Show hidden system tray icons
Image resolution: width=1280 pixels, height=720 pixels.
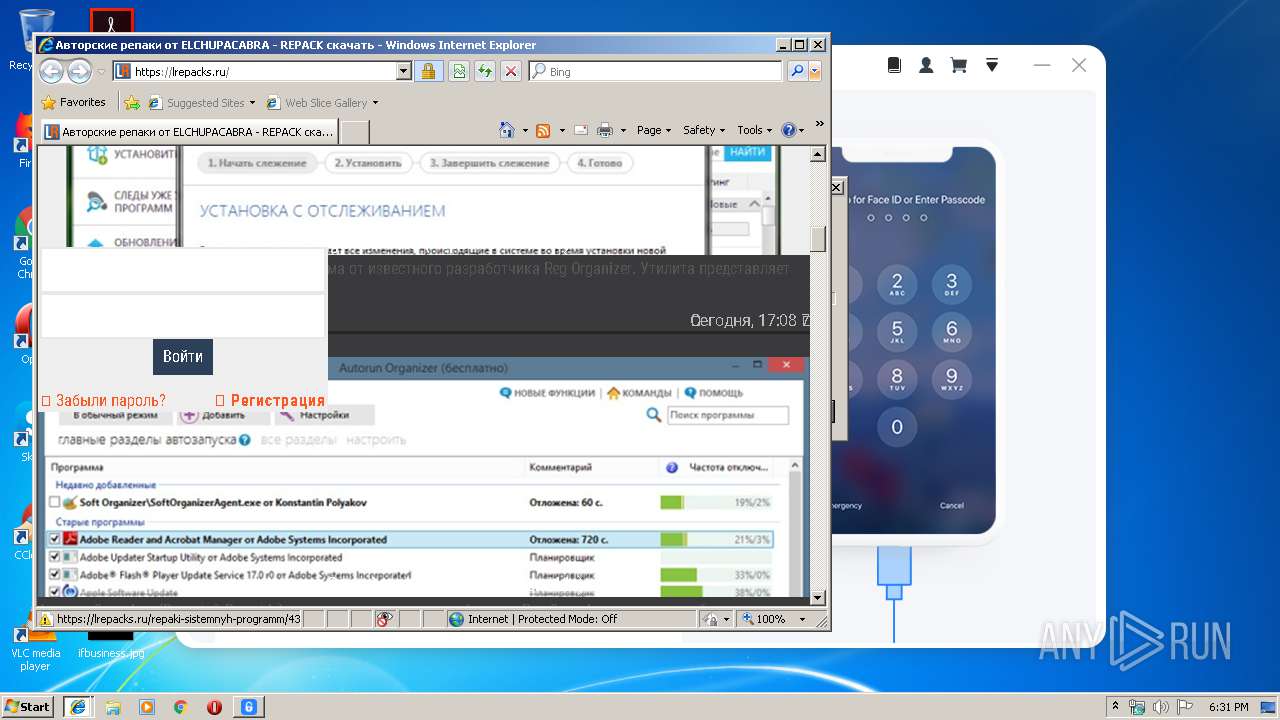click(1115, 706)
